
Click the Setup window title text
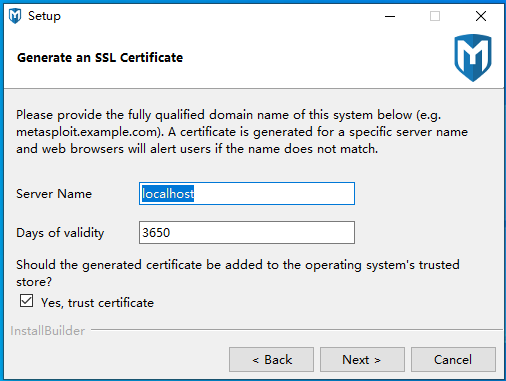pos(44,16)
